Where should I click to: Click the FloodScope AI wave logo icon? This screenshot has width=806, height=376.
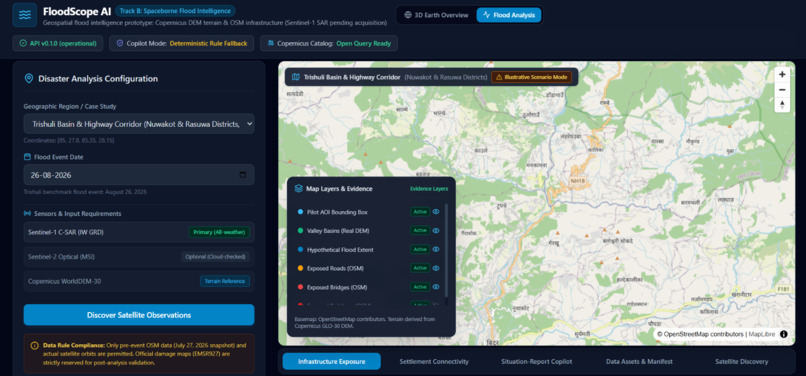[25, 14]
